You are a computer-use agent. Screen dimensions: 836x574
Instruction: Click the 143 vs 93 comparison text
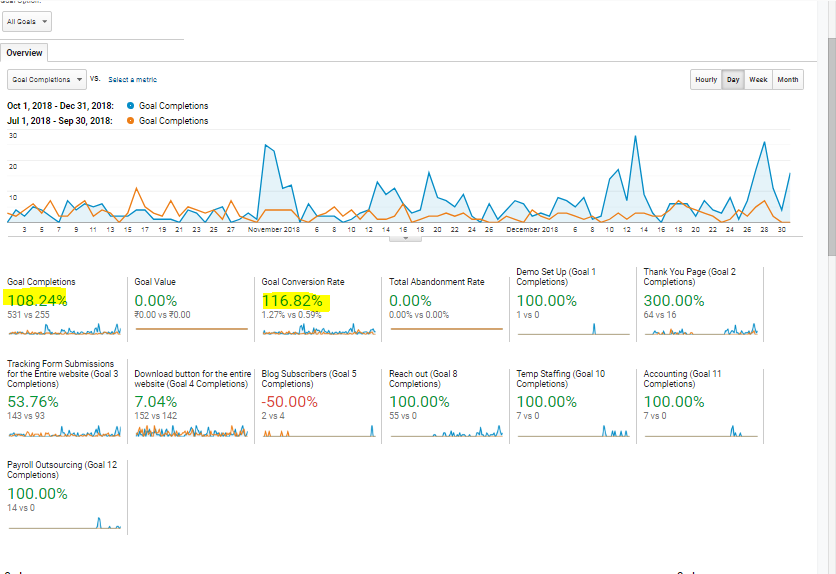pos(26,416)
